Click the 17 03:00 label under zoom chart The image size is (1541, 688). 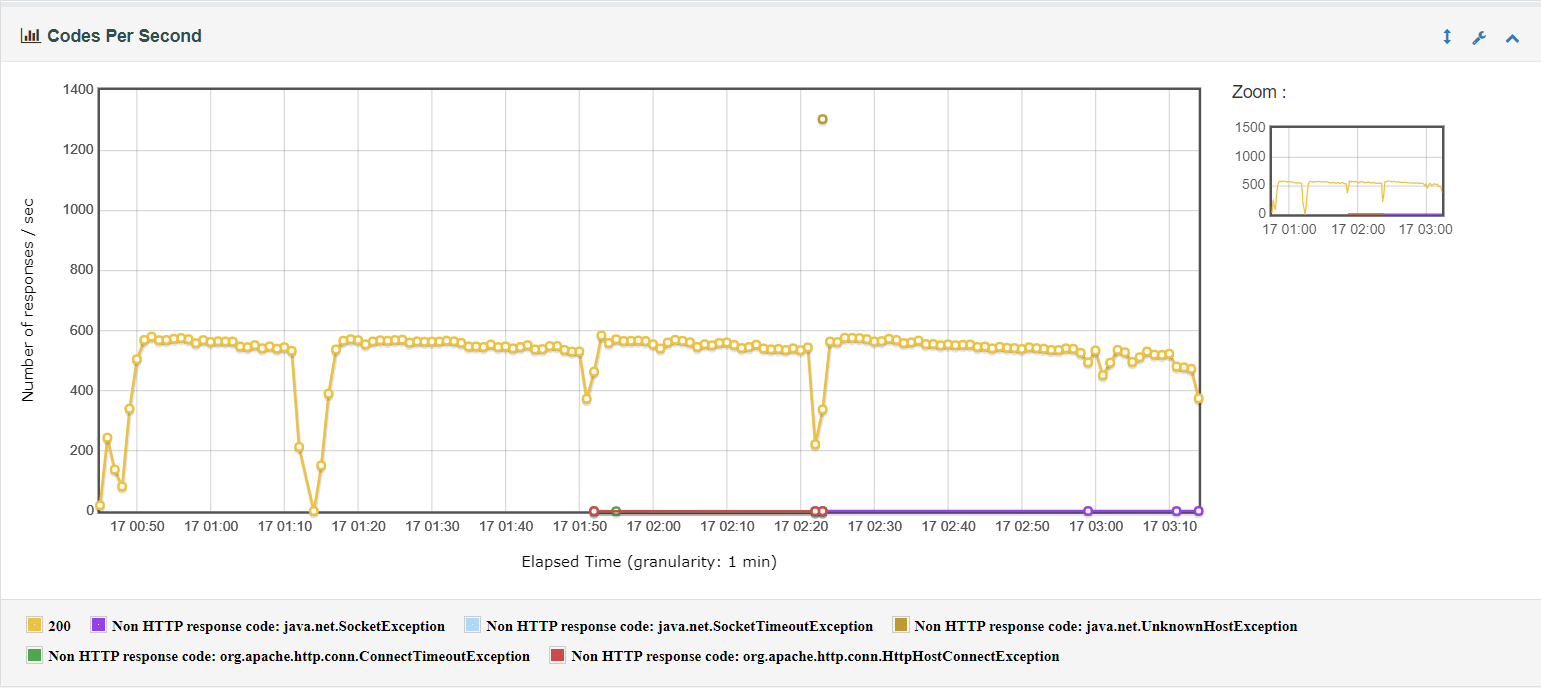1425,229
